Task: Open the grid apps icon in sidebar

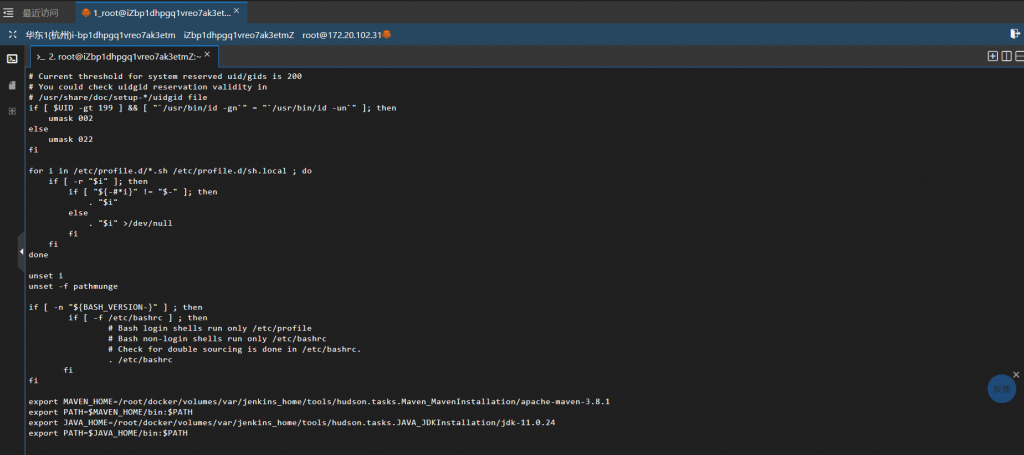Action: [x=12, y=110]
